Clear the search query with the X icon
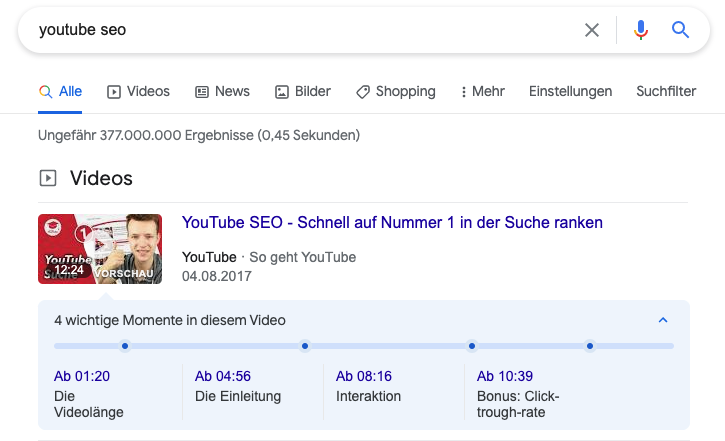 coord(592,30)
